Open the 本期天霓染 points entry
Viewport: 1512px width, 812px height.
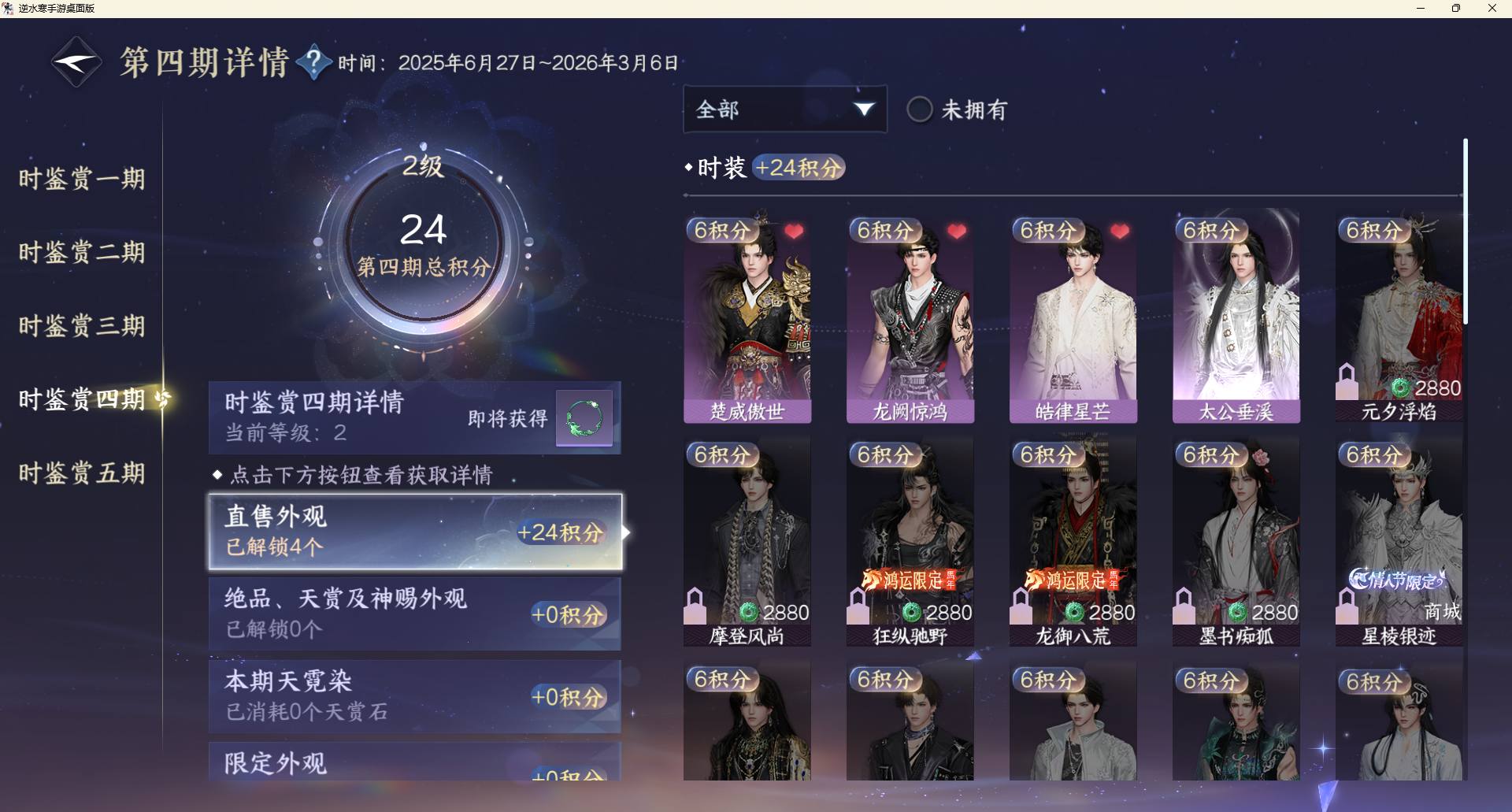(x=415, y=696)
